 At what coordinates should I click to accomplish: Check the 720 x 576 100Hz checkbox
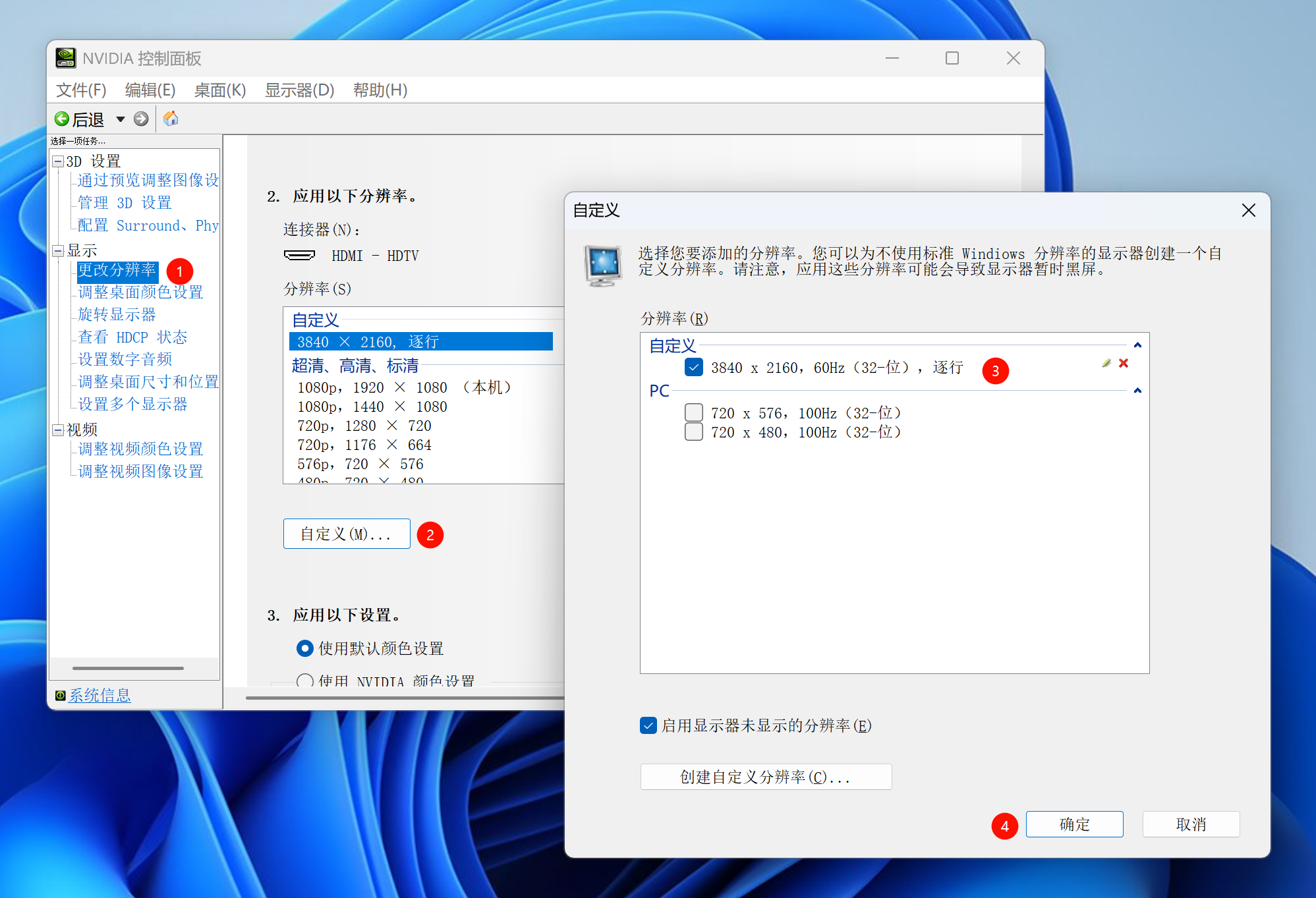[x=694, y=413]
